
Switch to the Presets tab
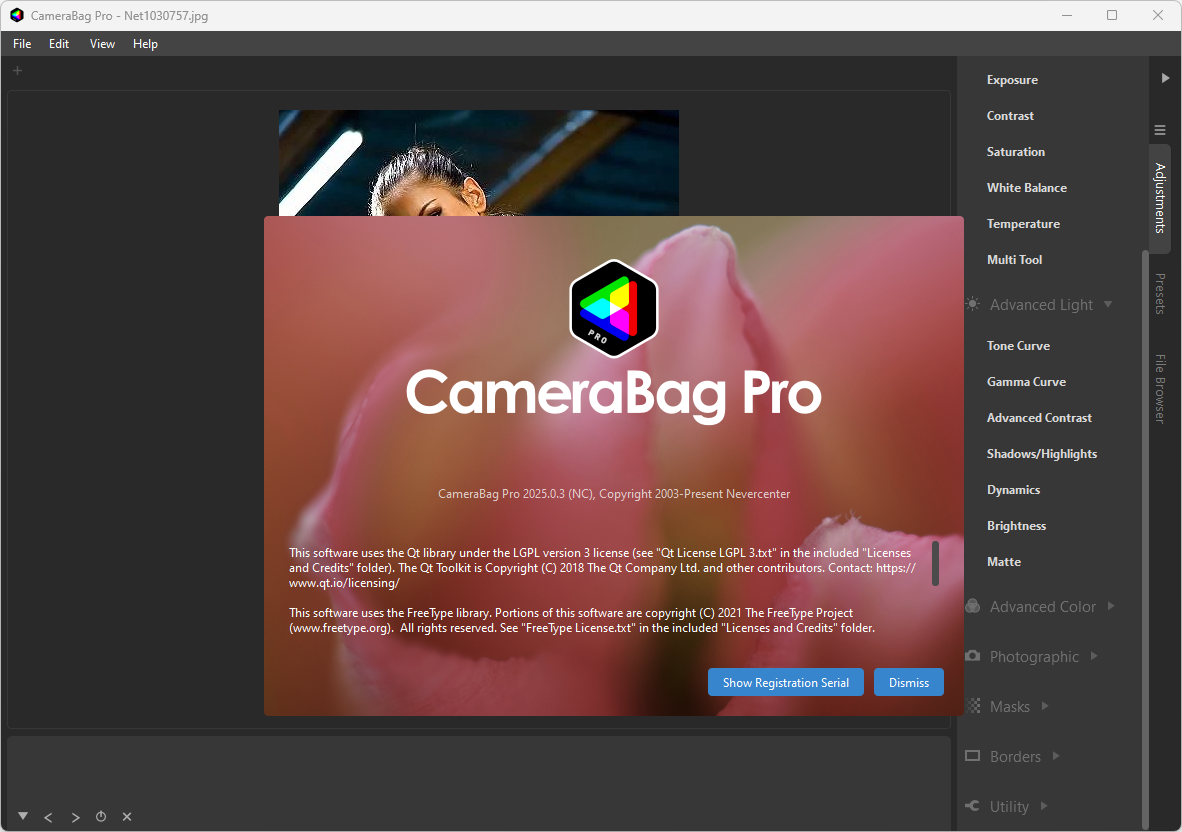(1160, 294)
